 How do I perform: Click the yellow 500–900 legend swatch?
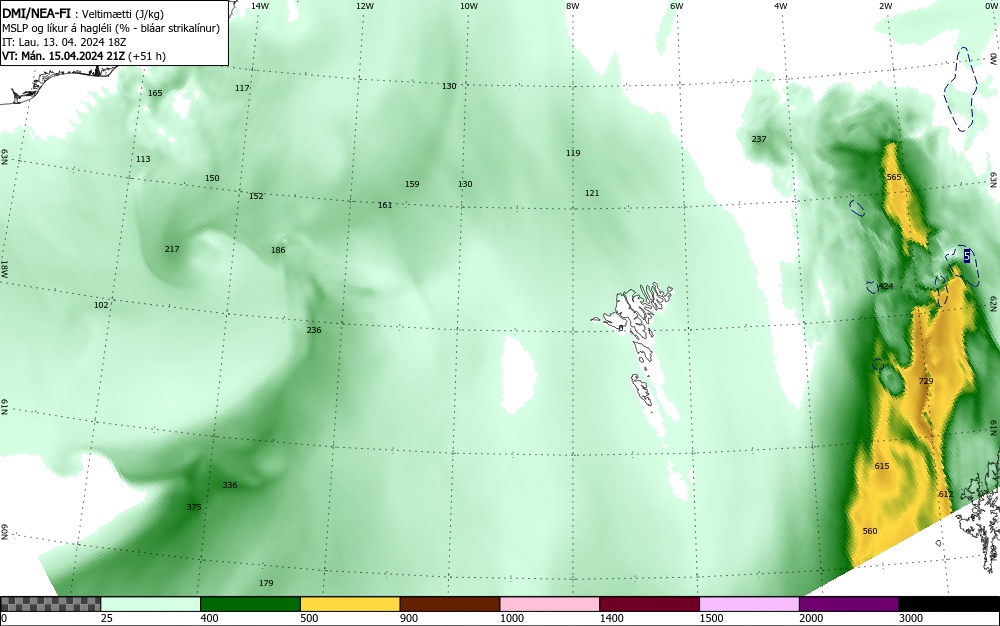[x=350, y=604]
